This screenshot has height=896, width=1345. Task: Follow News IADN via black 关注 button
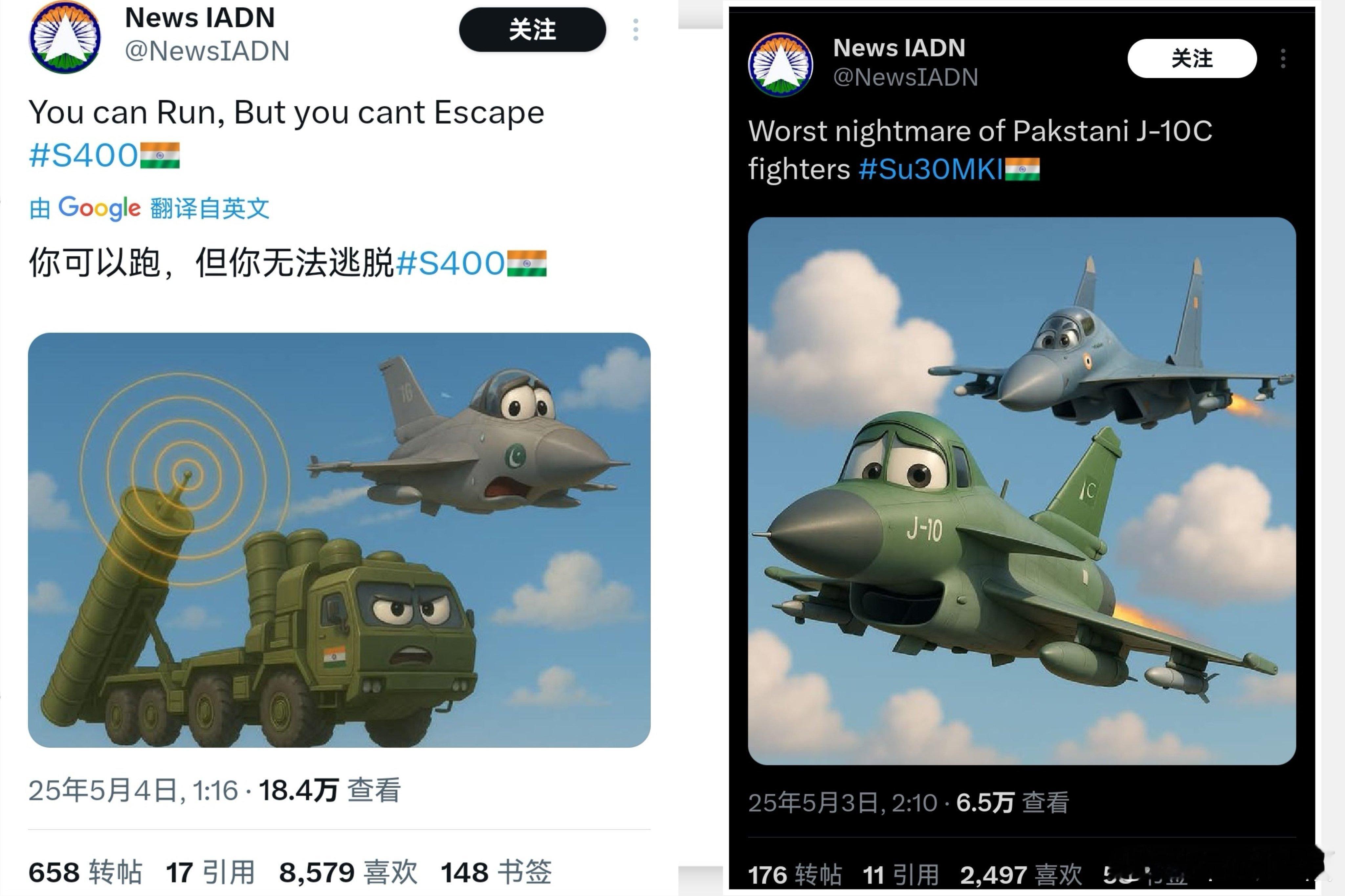click(x=532, y=30)
